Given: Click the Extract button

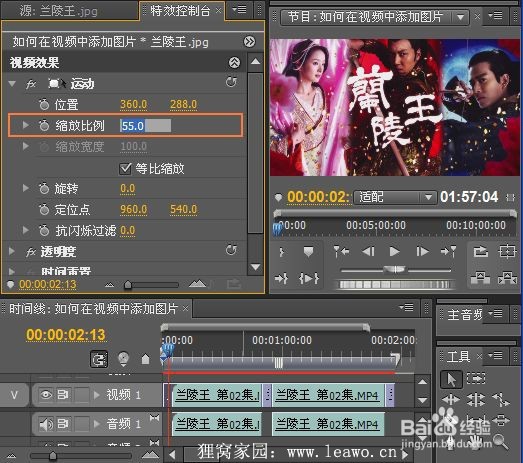Looking at the screenshot, I should [x=507, y=278].
